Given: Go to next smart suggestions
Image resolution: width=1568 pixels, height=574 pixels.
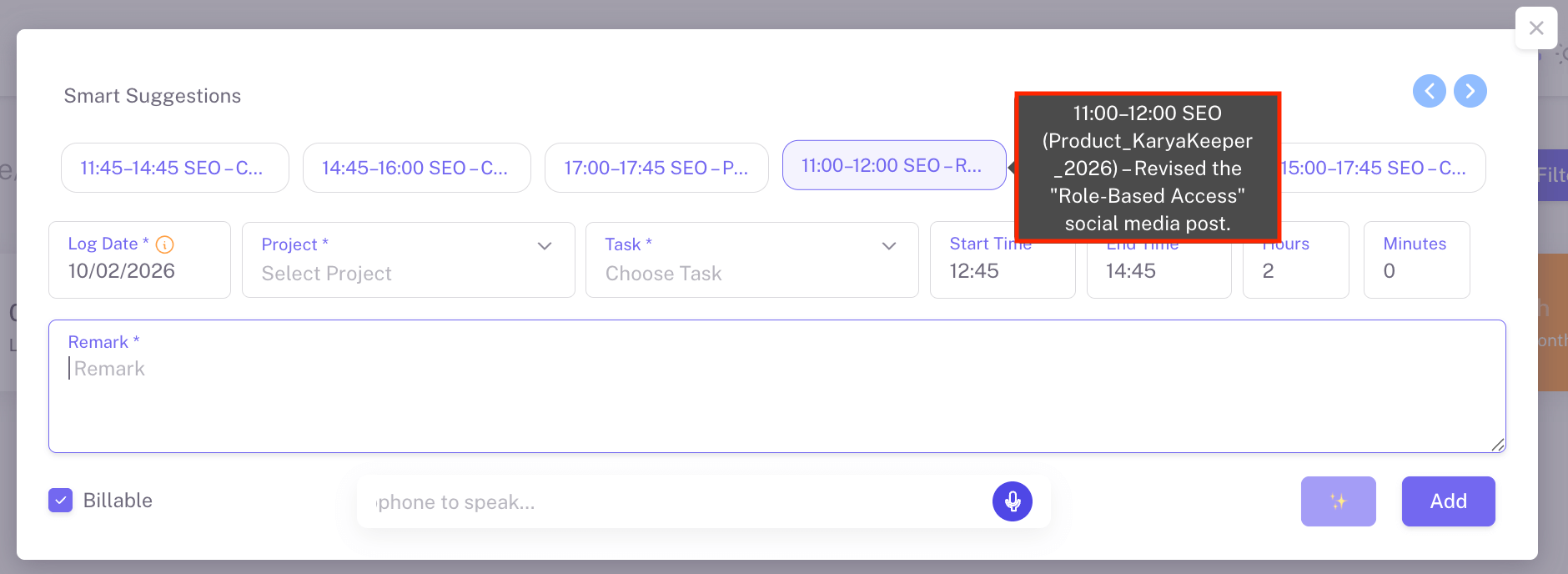Looking at the screenshot, I should [1470, 91].
